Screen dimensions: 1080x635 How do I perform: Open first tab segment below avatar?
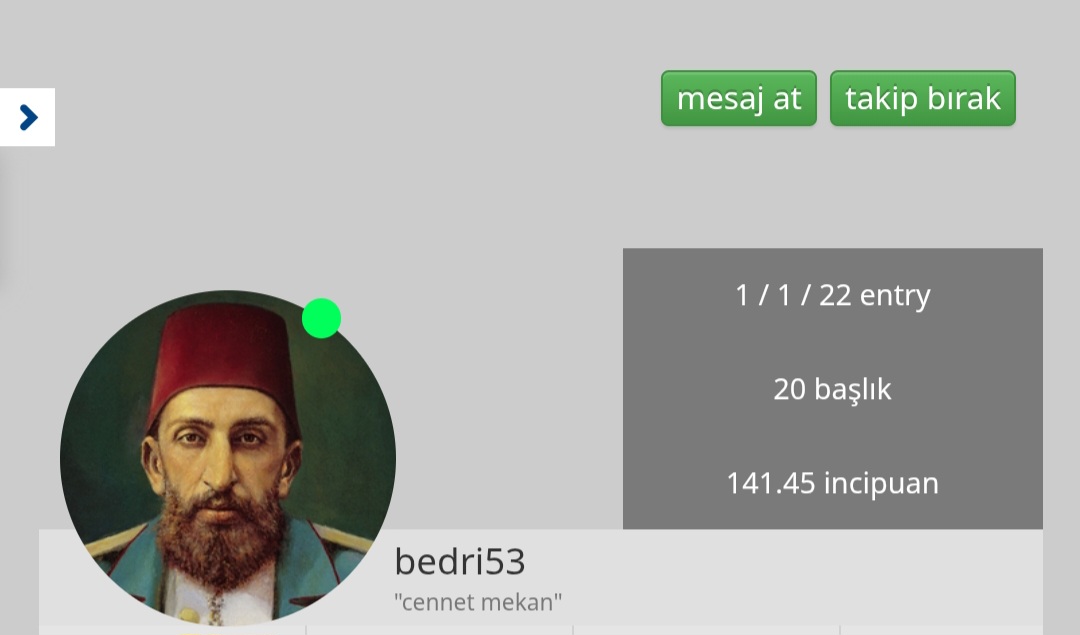172,630
